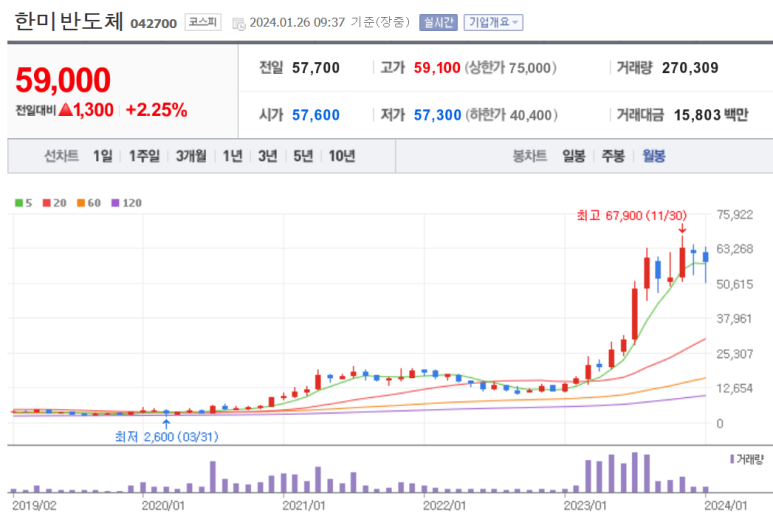773x525 pixels.
Task: Click the 코스피 market badge
Action: click(x=203, y=22)
